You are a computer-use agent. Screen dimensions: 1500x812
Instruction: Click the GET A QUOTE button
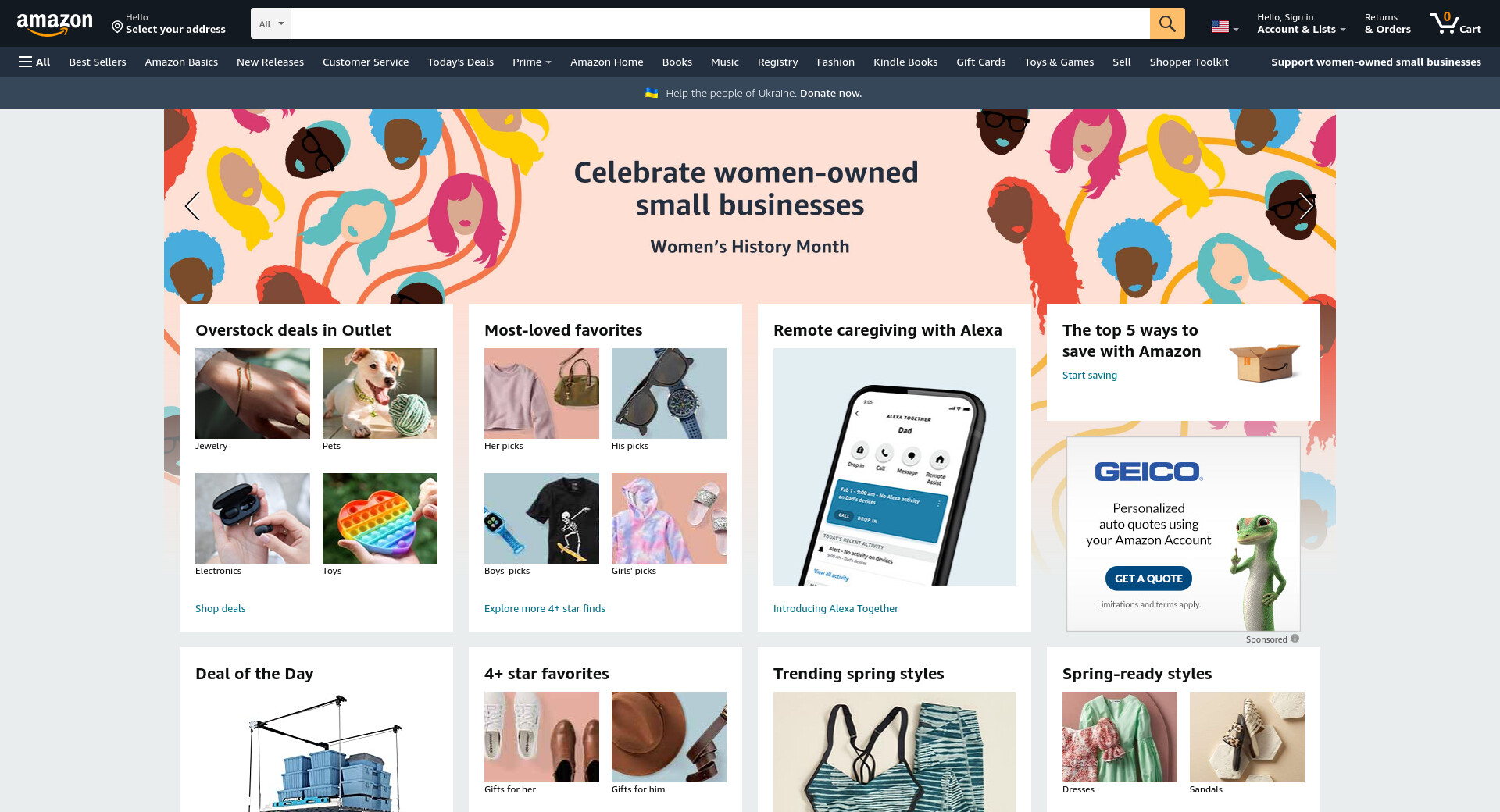pyautogui.click(x=1148, y=579)
